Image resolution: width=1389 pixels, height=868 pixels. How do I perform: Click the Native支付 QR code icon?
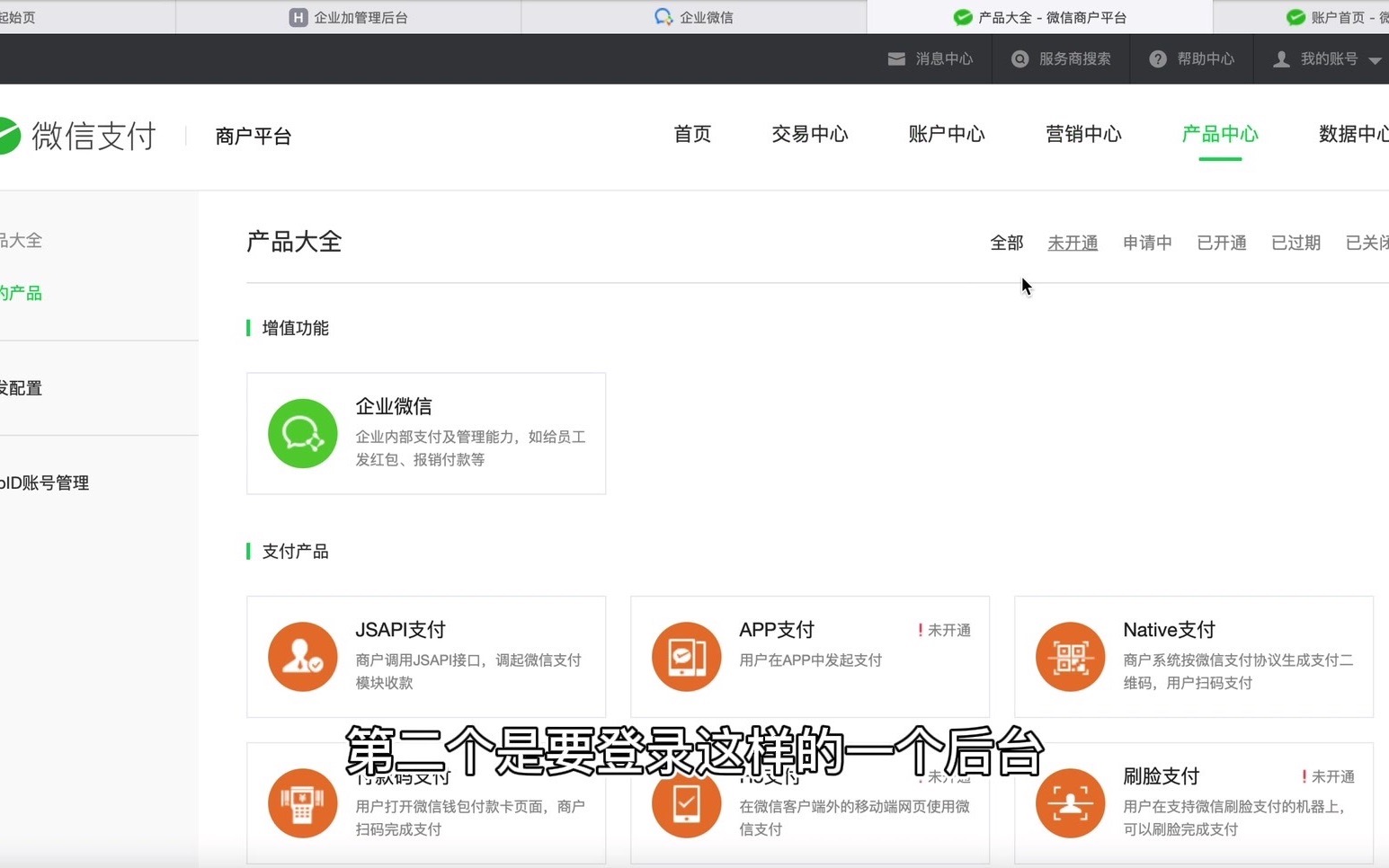coord(1070,657)
